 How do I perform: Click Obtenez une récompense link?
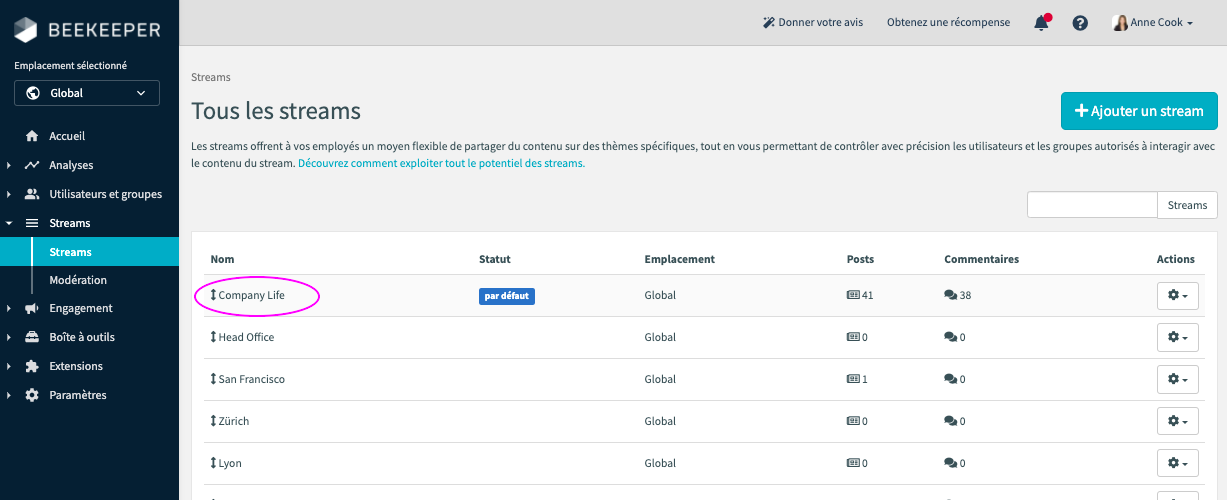click(948, 22)
